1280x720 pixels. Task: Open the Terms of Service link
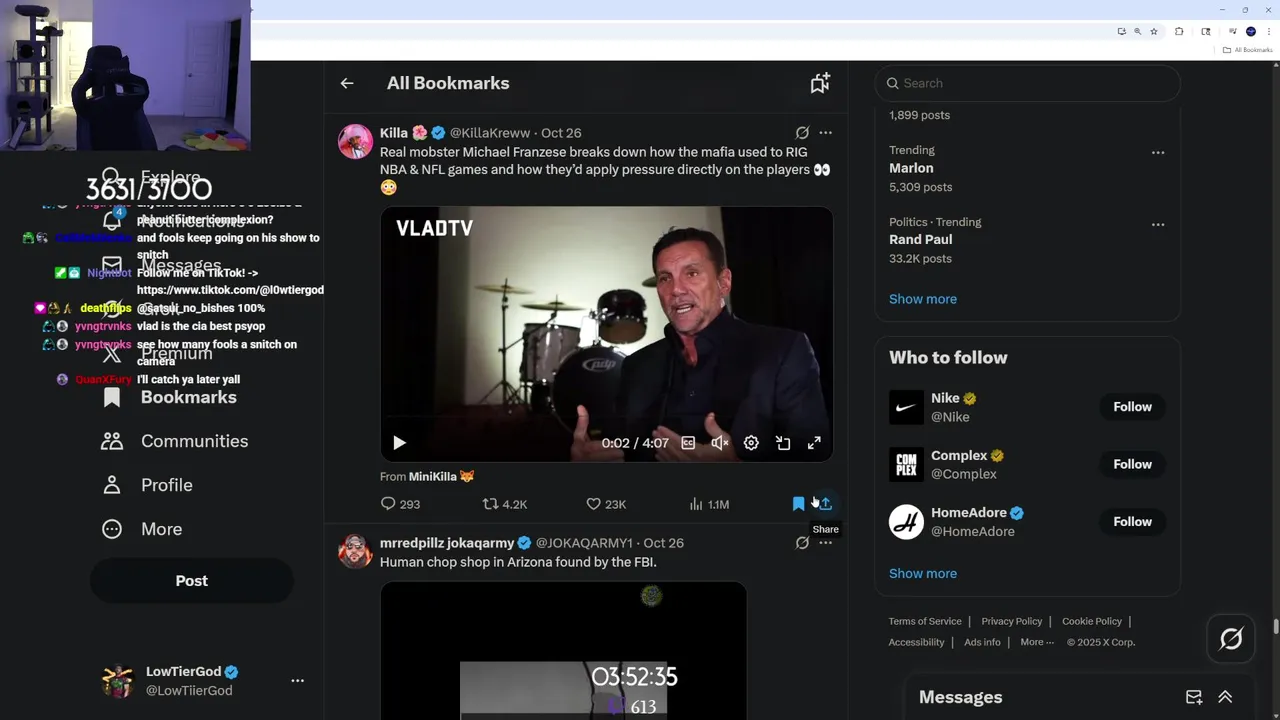pyautogui.click(x=925, y=621)
